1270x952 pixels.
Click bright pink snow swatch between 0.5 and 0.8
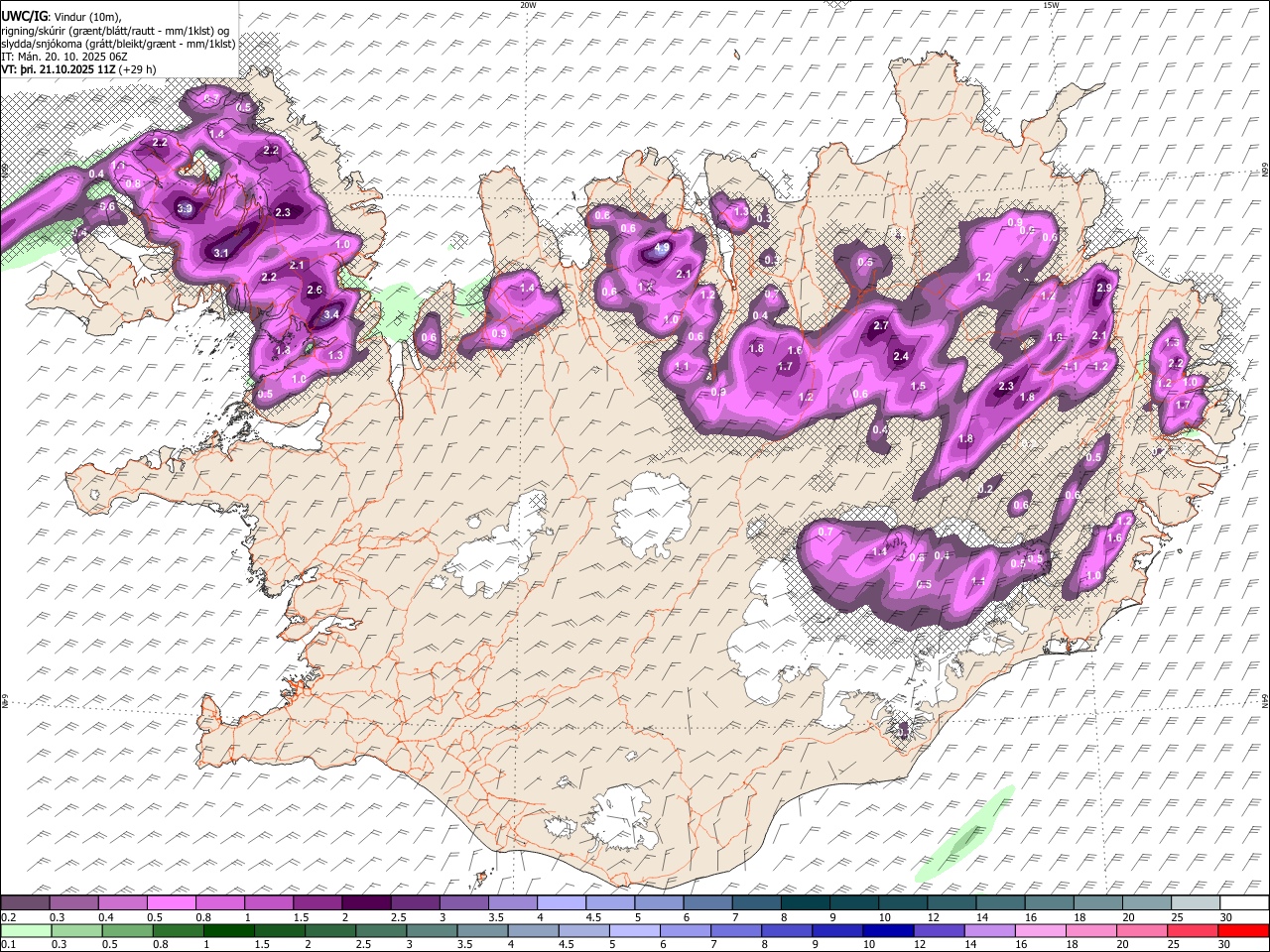(171, 902)
